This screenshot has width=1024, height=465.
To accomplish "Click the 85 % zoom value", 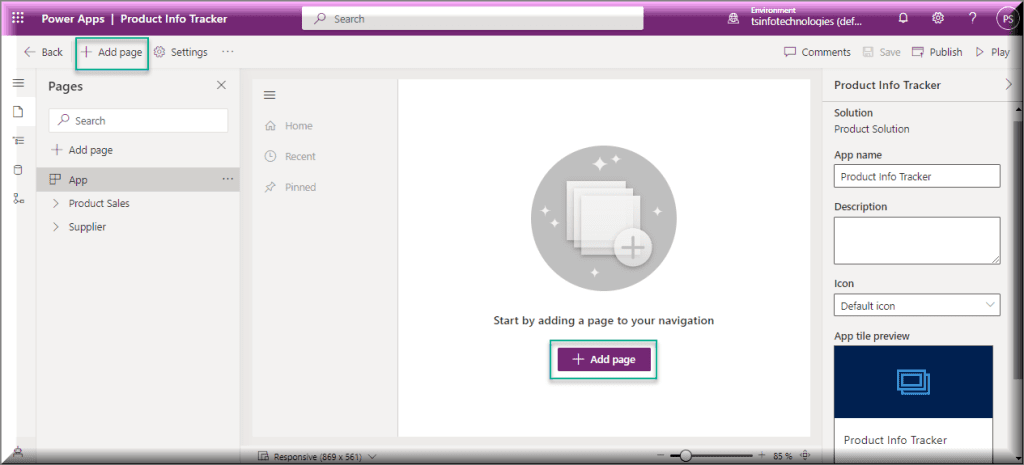I will pos(782,456).
